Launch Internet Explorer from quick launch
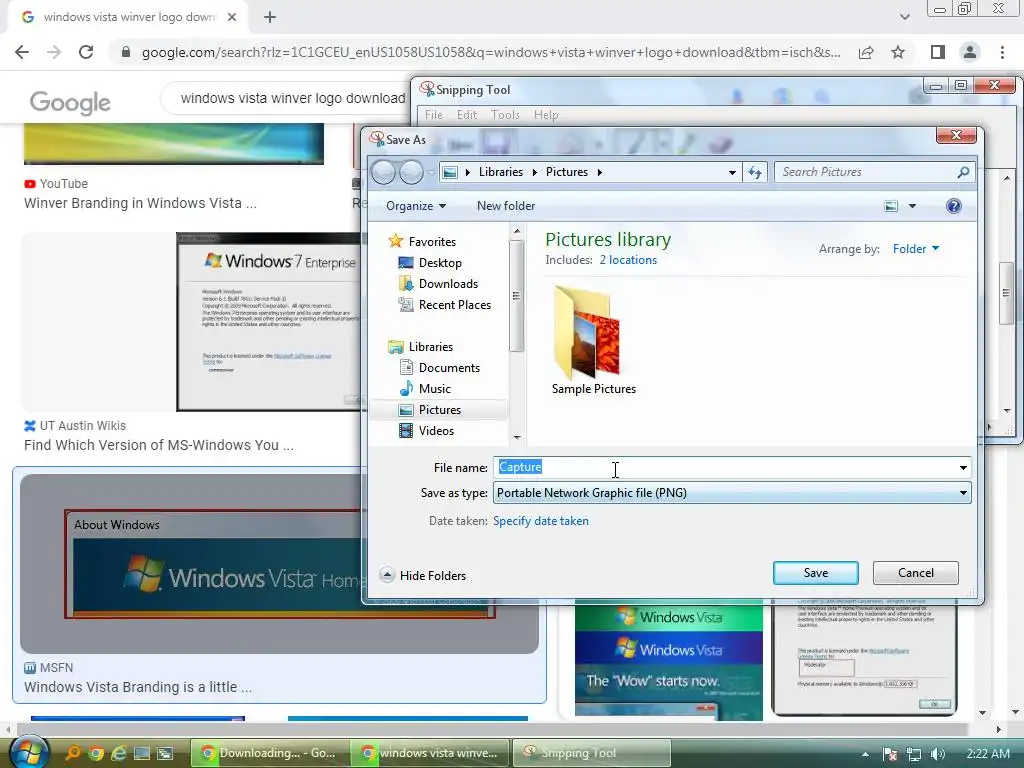This screenshot has height=768, width=1024. (x=119, y=753)
